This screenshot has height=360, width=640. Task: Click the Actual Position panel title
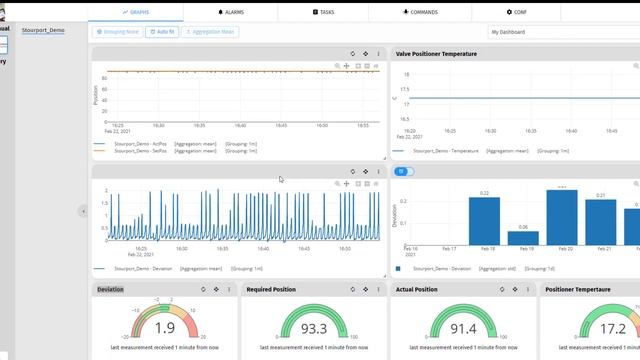[x=416, y=289]
